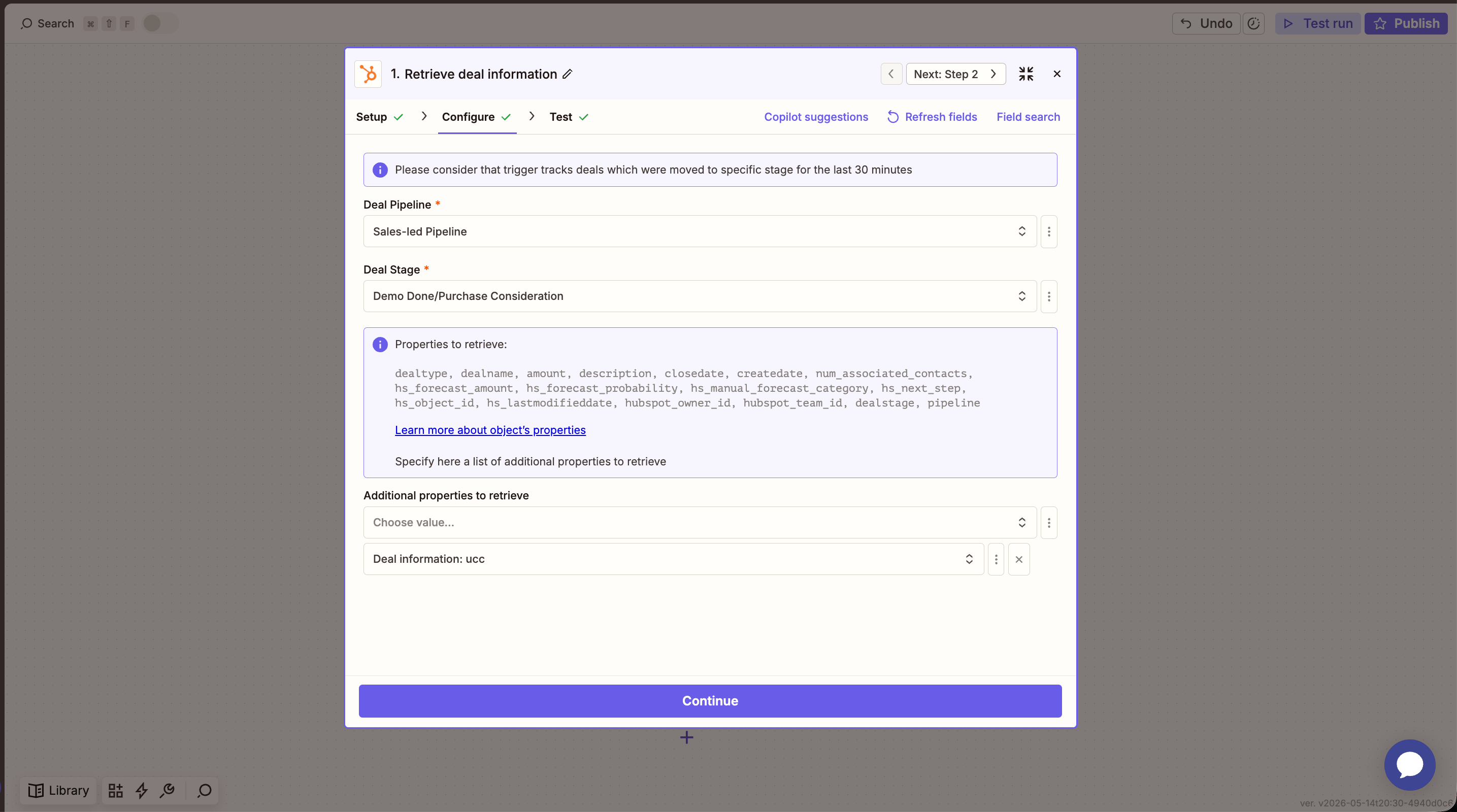The image size is (1457, 812).
Task: Add a step with plus icon
Action: 686,737
